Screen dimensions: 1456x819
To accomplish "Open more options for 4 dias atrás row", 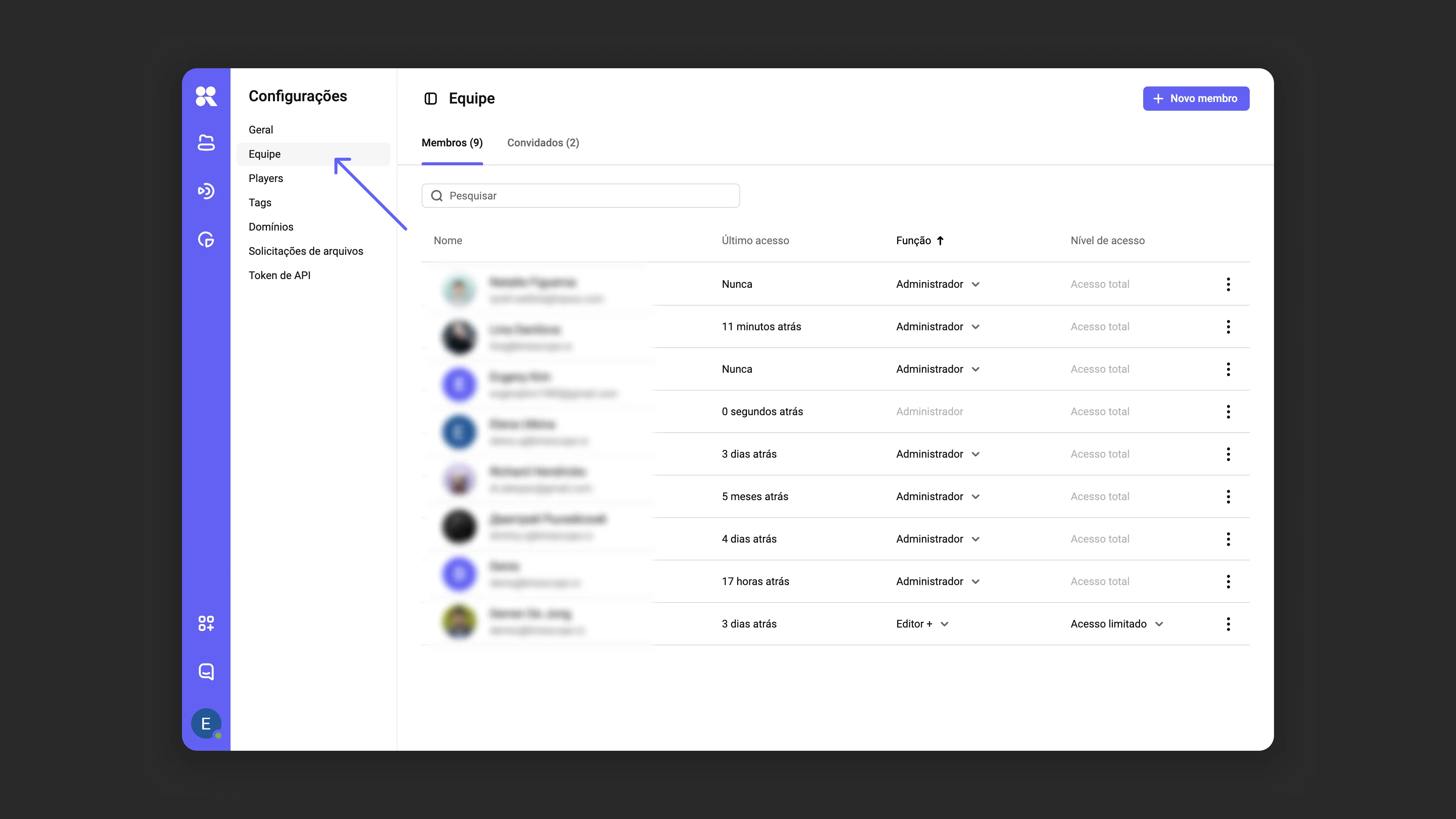I will click(1228, 539).
